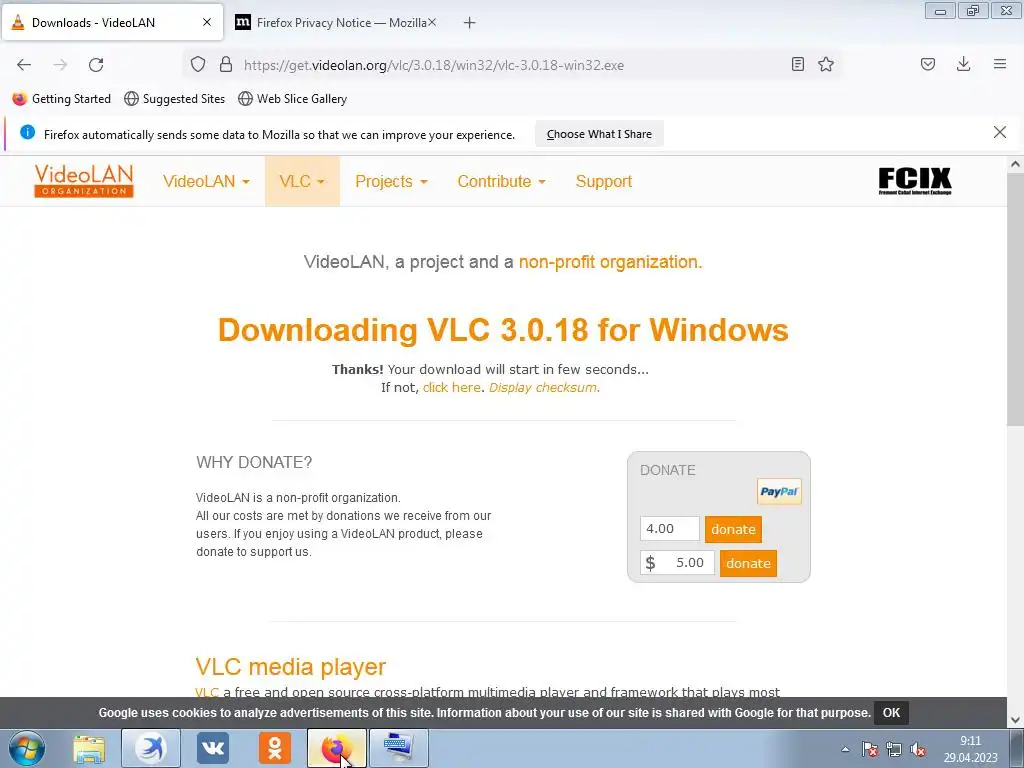1024x768 pixels.
Task: Click the 4.00 donation amount field
Action: pyautogui.click(x=669, y=528)
